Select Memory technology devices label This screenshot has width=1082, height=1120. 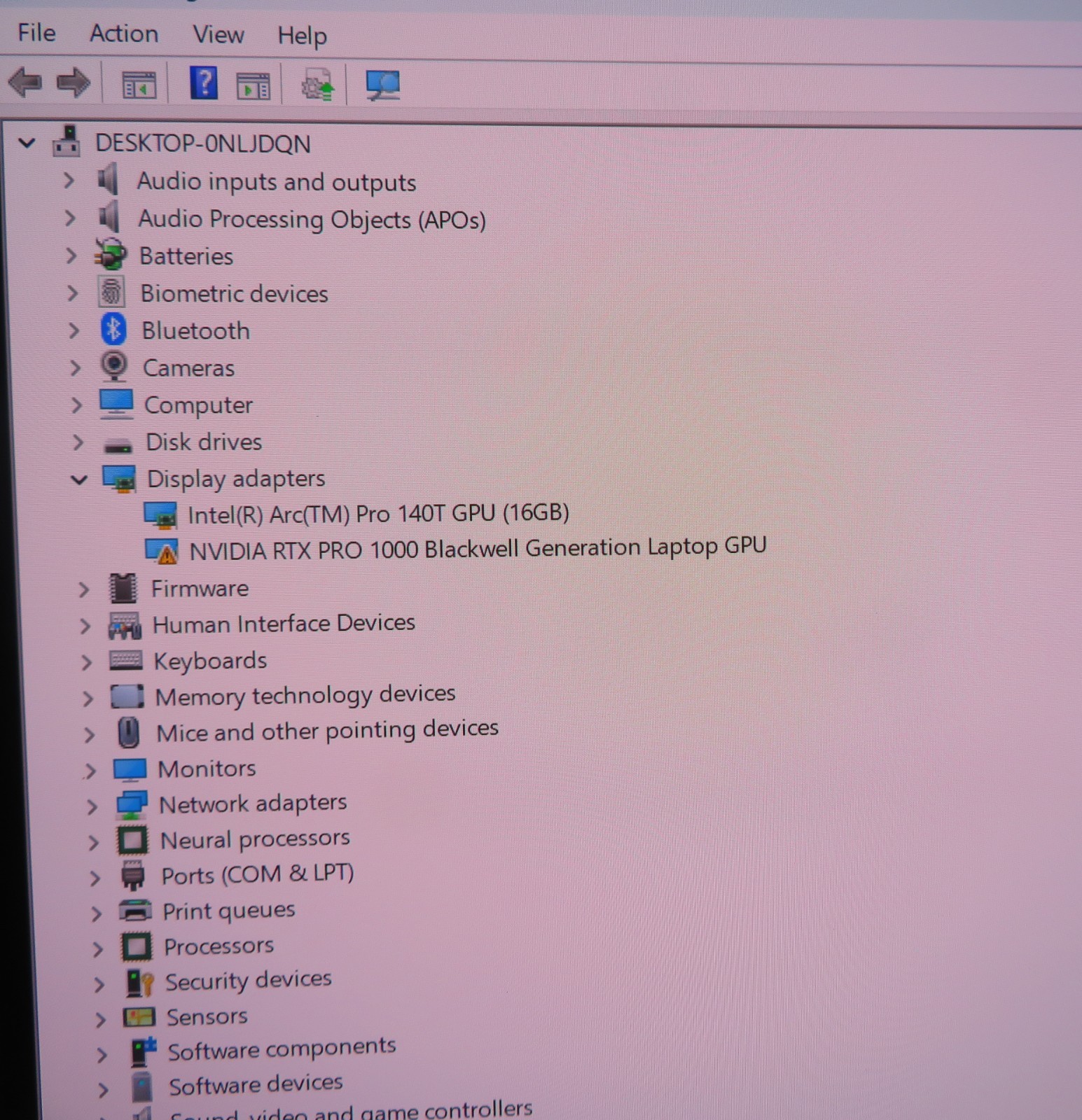click(x=305, y=695)
